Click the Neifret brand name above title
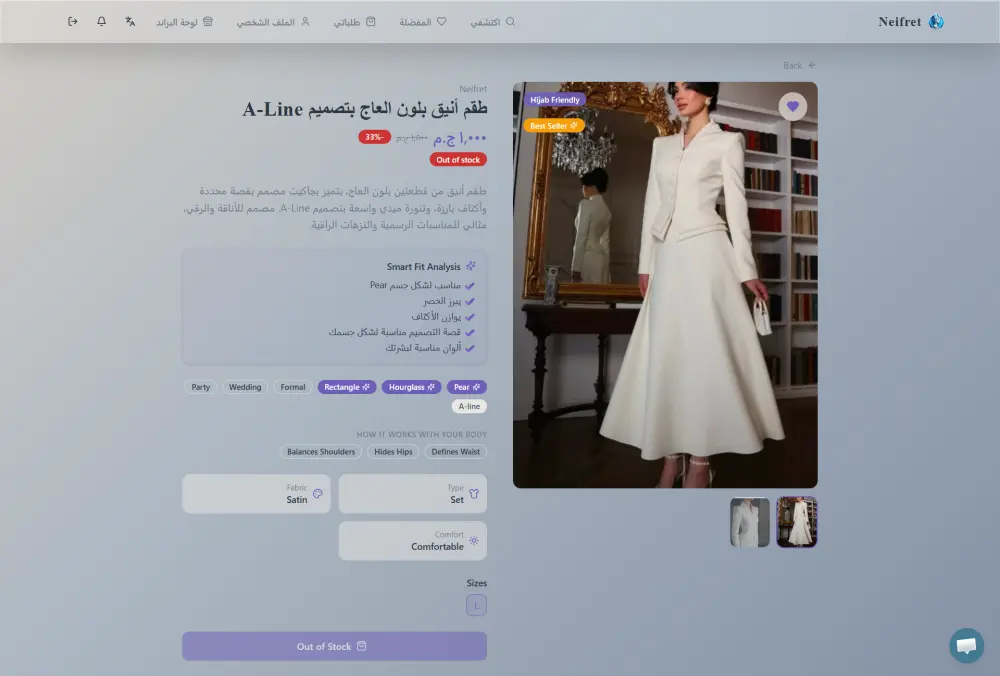 (x=473, y=89)
